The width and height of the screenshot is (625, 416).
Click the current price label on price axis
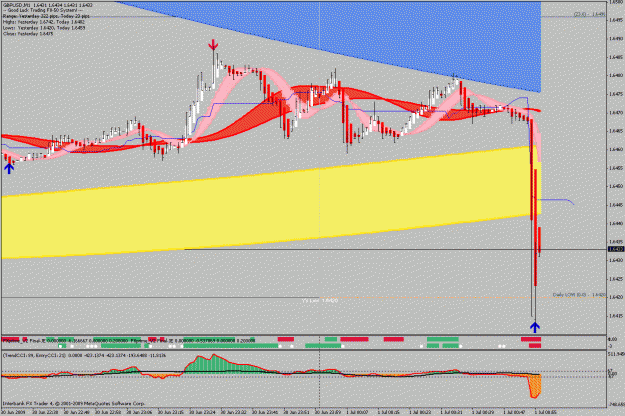pyautogui.click(x=616, y=249)
